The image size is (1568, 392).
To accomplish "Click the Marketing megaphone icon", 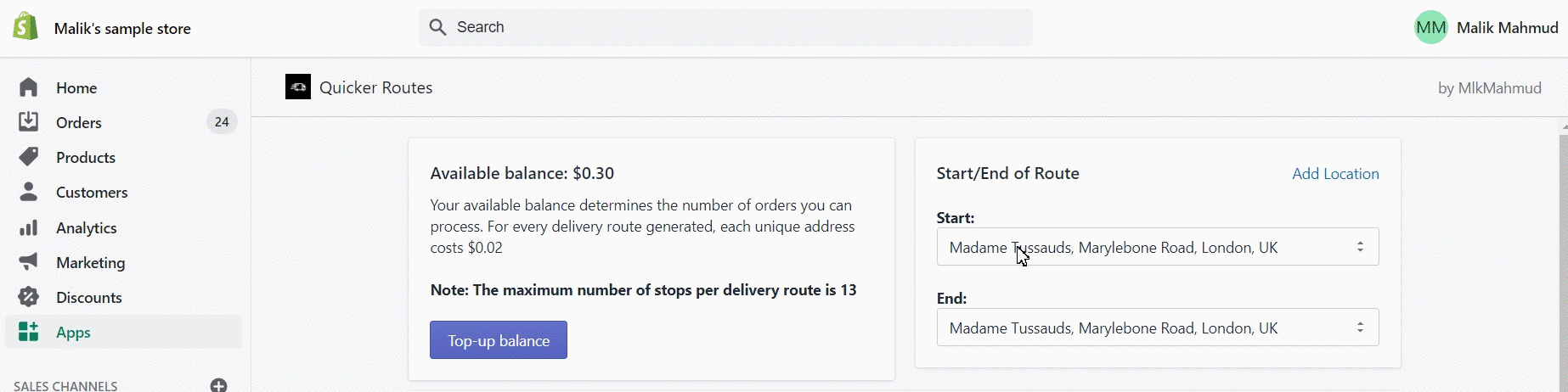I will pyautogui.click(x=29, y=262).
